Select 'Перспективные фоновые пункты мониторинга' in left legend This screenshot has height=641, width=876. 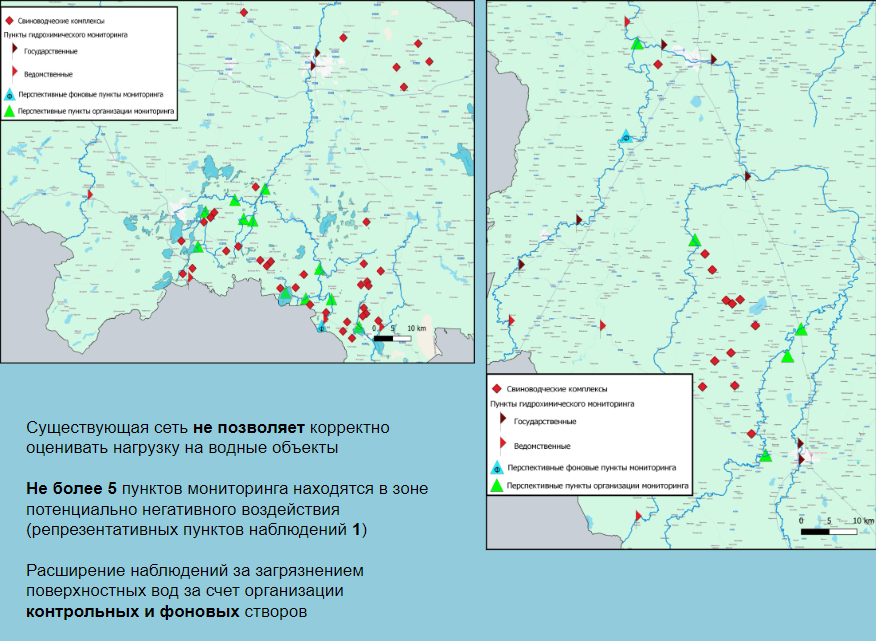click(91, 94)
